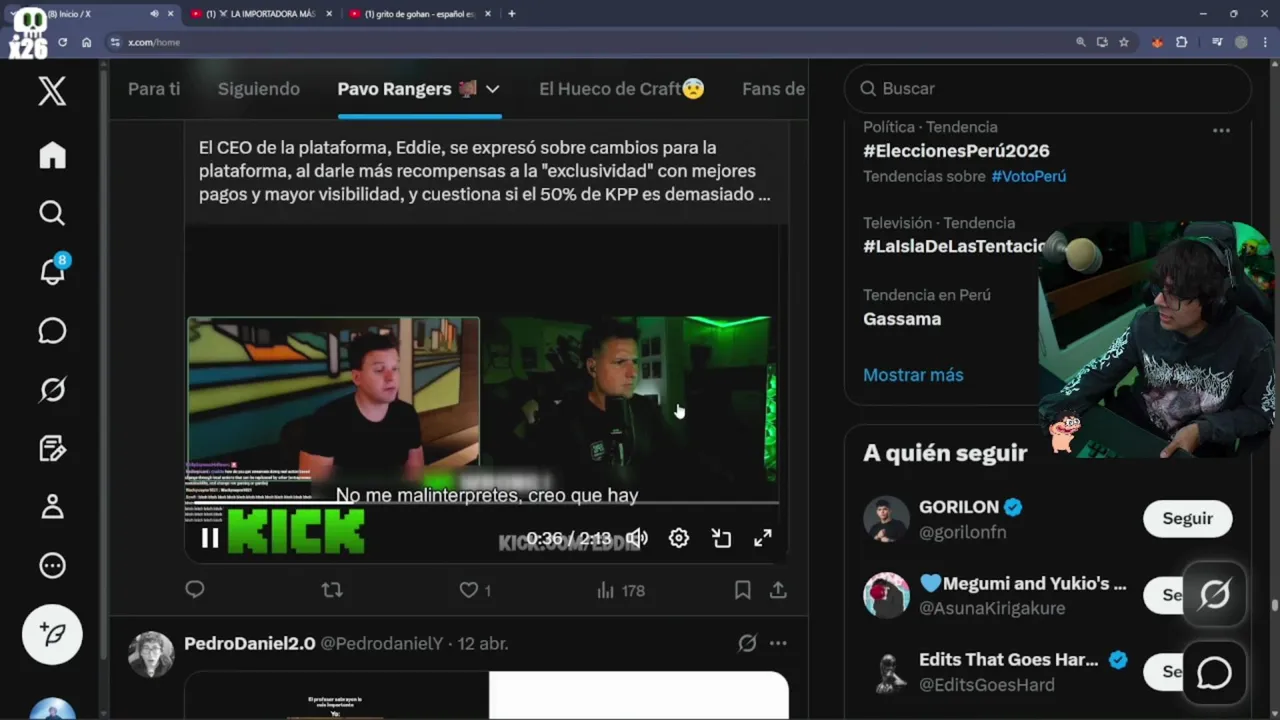Open Explore search icon in sidebar

52,213
